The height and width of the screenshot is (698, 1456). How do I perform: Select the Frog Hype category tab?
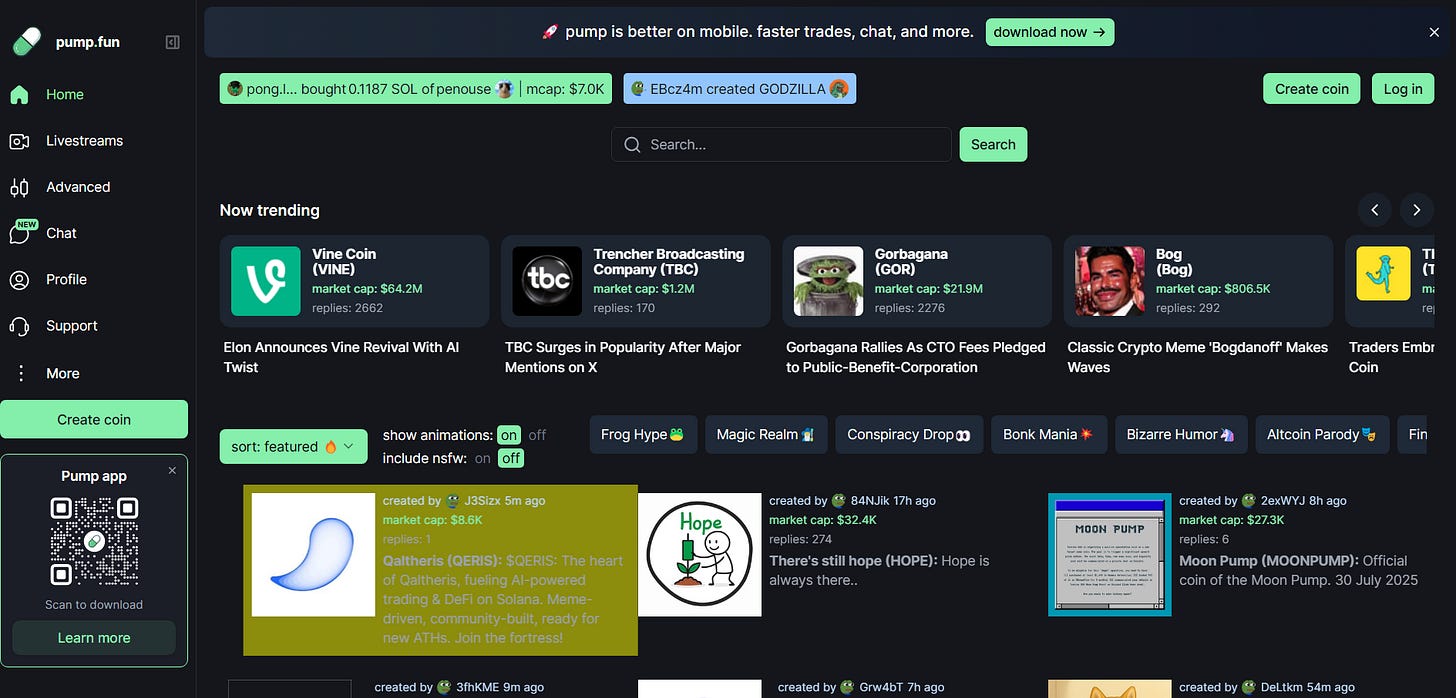643,434
